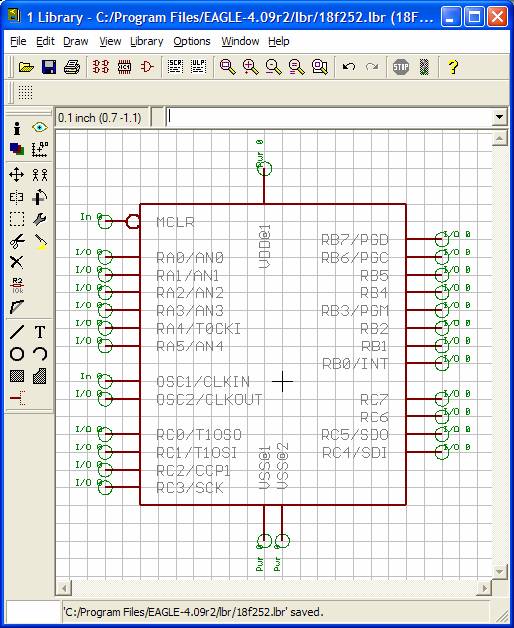Select the Mirror tool
514x628 pixels.
(17, 197)
